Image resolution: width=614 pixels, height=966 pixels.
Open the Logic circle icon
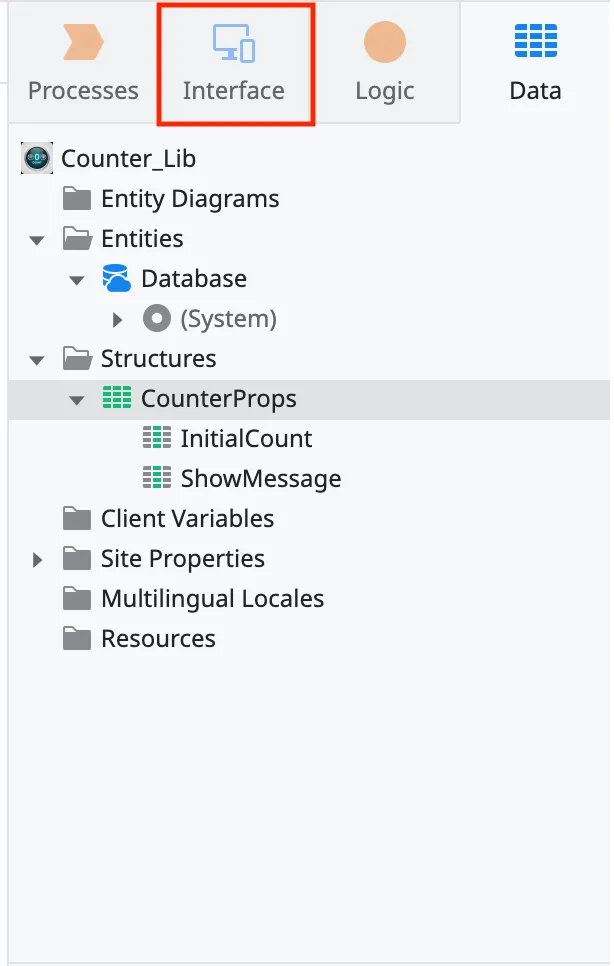[x=384, y=42]
